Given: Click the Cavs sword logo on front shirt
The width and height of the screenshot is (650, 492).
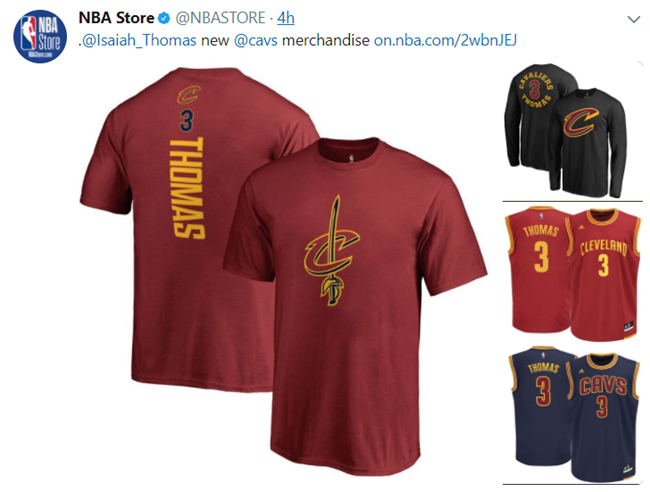Looking at the screenshot, I should (332, 251).
